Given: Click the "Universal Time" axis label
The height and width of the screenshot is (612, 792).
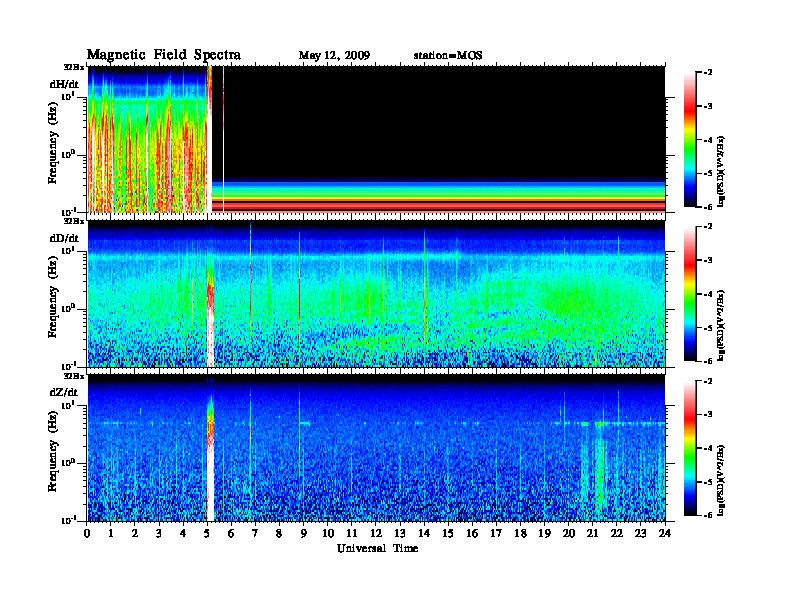Looking at the screenshot, I should tap(377, 548).
